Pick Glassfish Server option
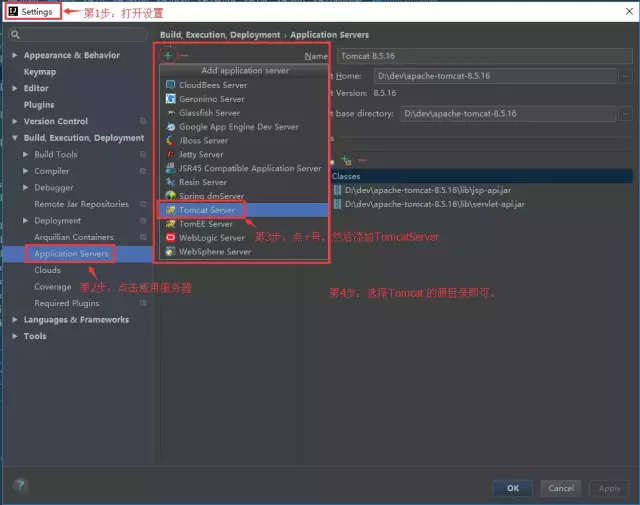640x505 pixels. (x=244, y=113)
